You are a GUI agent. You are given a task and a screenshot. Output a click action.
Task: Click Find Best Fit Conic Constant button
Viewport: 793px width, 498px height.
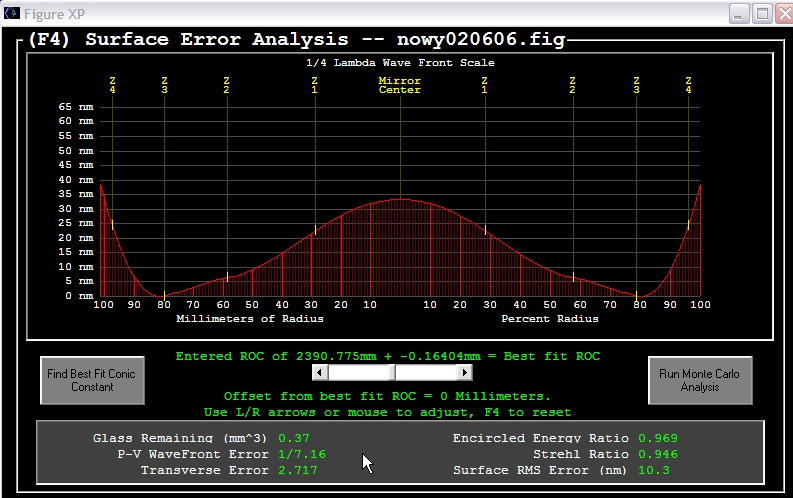tap(93, 380)
